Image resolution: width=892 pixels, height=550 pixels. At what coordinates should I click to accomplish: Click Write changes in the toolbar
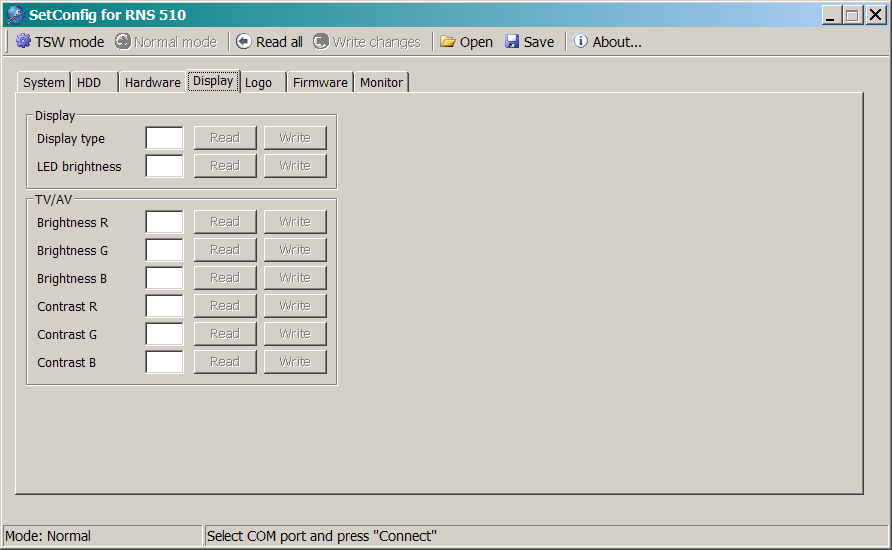tap(367, 42)
